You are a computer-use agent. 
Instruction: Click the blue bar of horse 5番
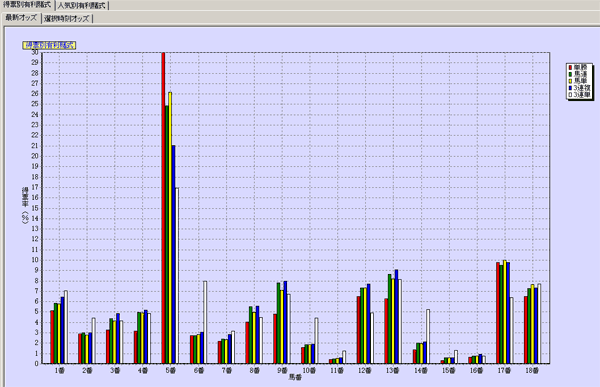point(173,254)
